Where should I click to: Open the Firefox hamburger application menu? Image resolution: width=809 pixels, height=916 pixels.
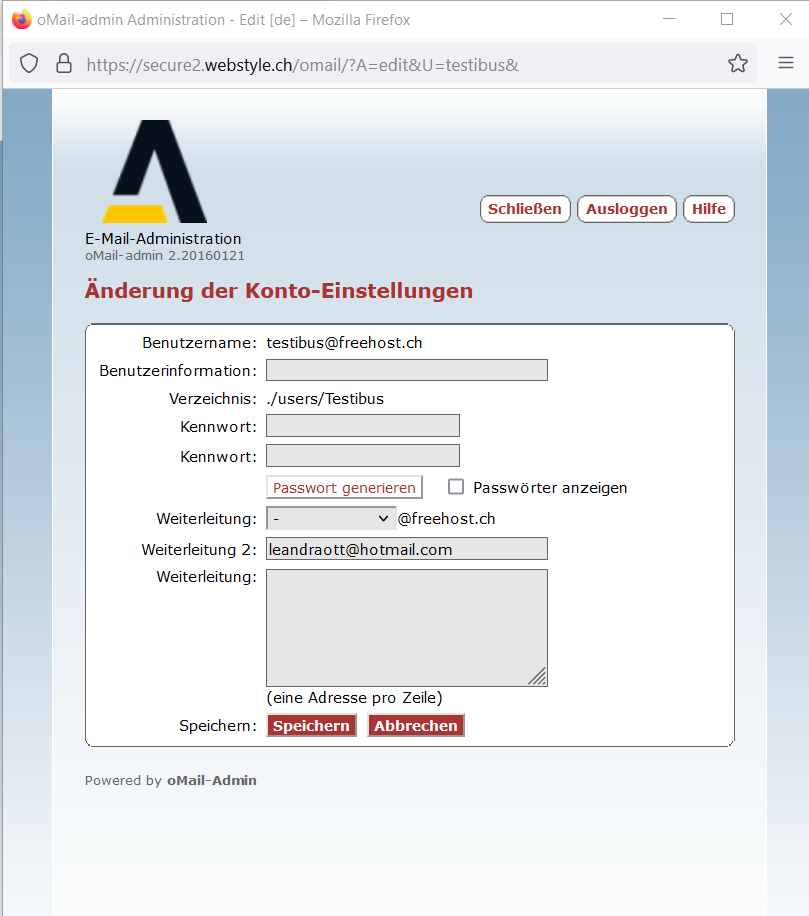pyautogui.click(x=786, y=64)
